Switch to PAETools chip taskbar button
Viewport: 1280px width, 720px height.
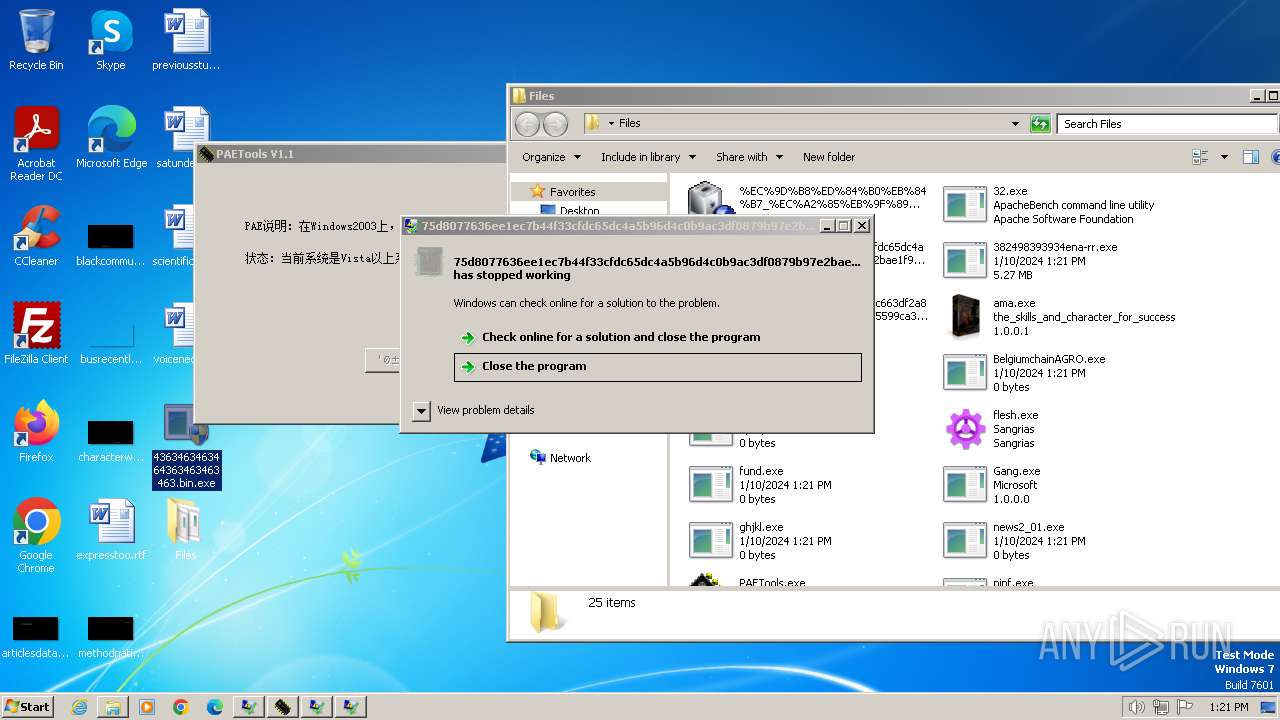283,707
